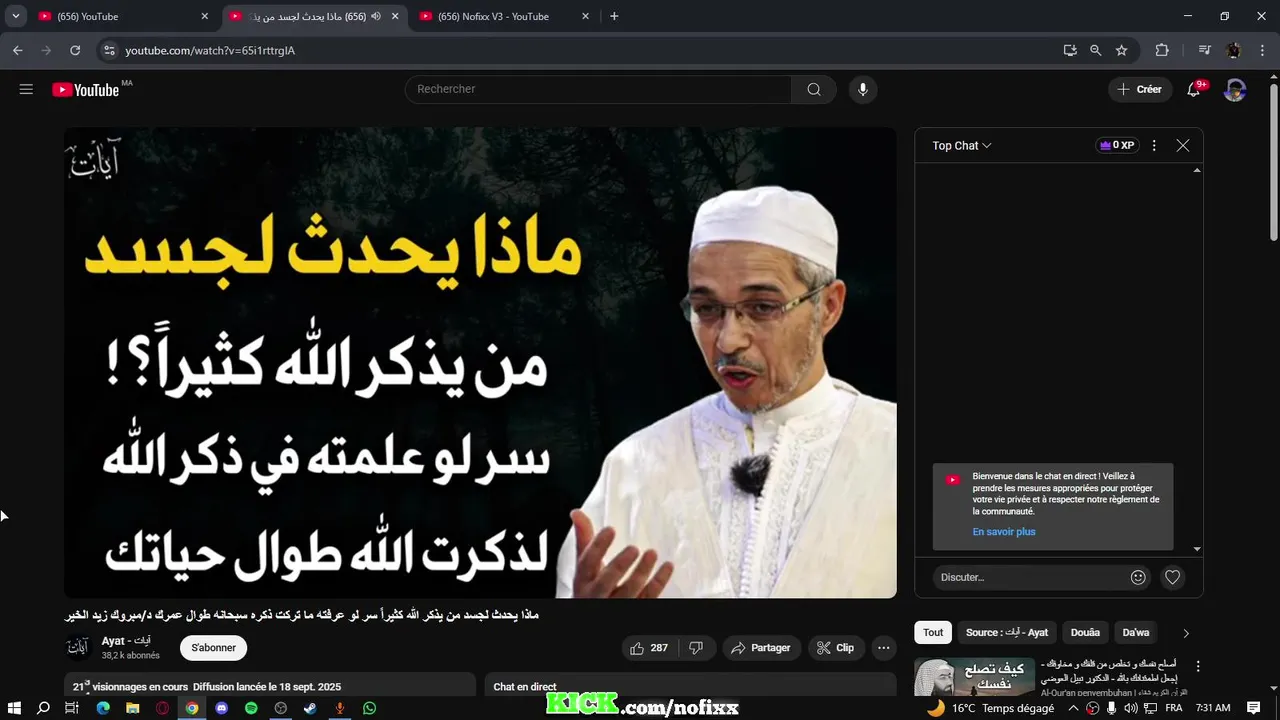The height and width of the screenshot is (720, 1280).
Task: Show hidden system tray icons
Action: [x=1074, y=708]
